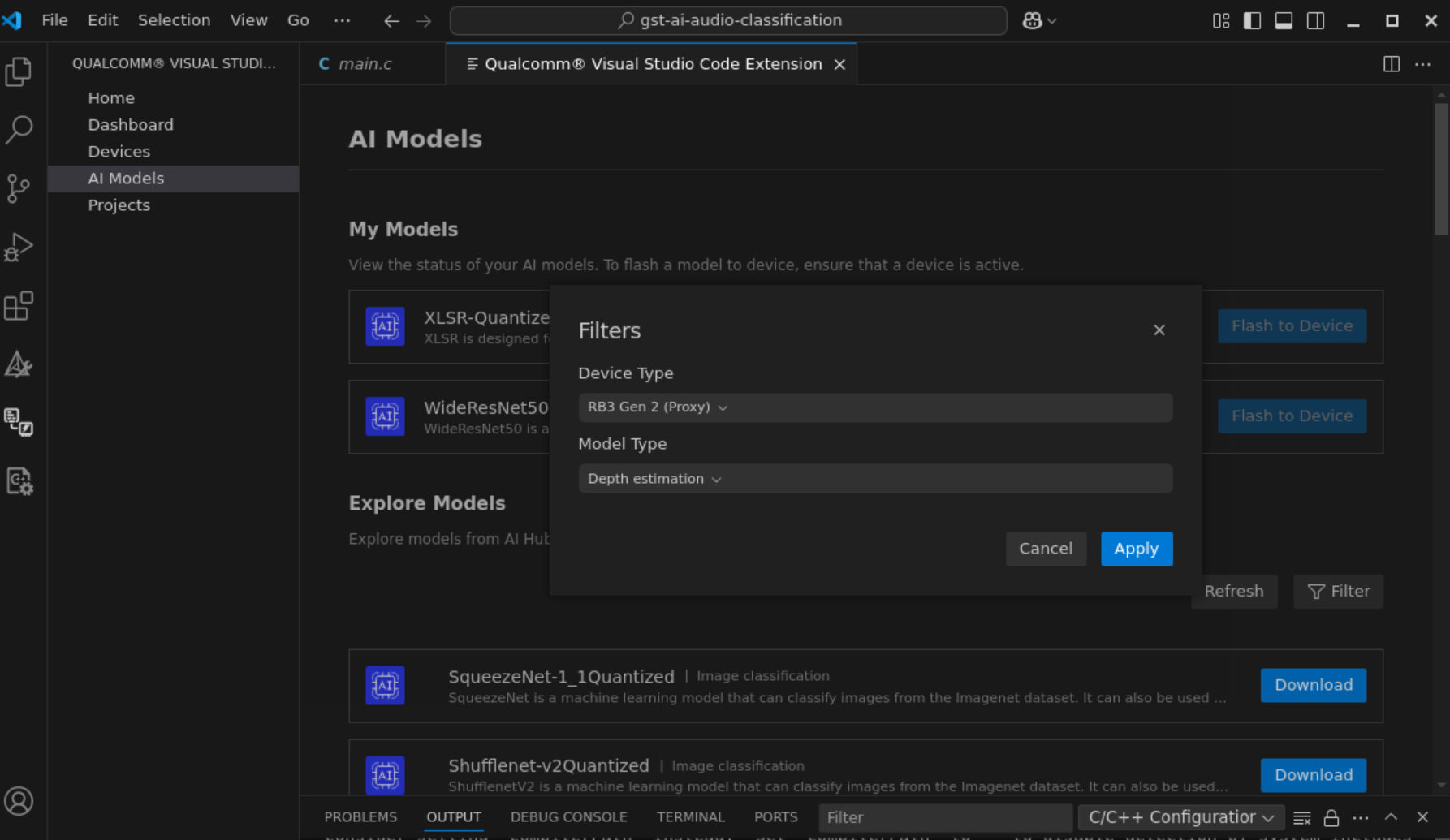The height and width of the screenshot is (840, 1450).
Task: Open the Edit menu
Action: [102, 20]
